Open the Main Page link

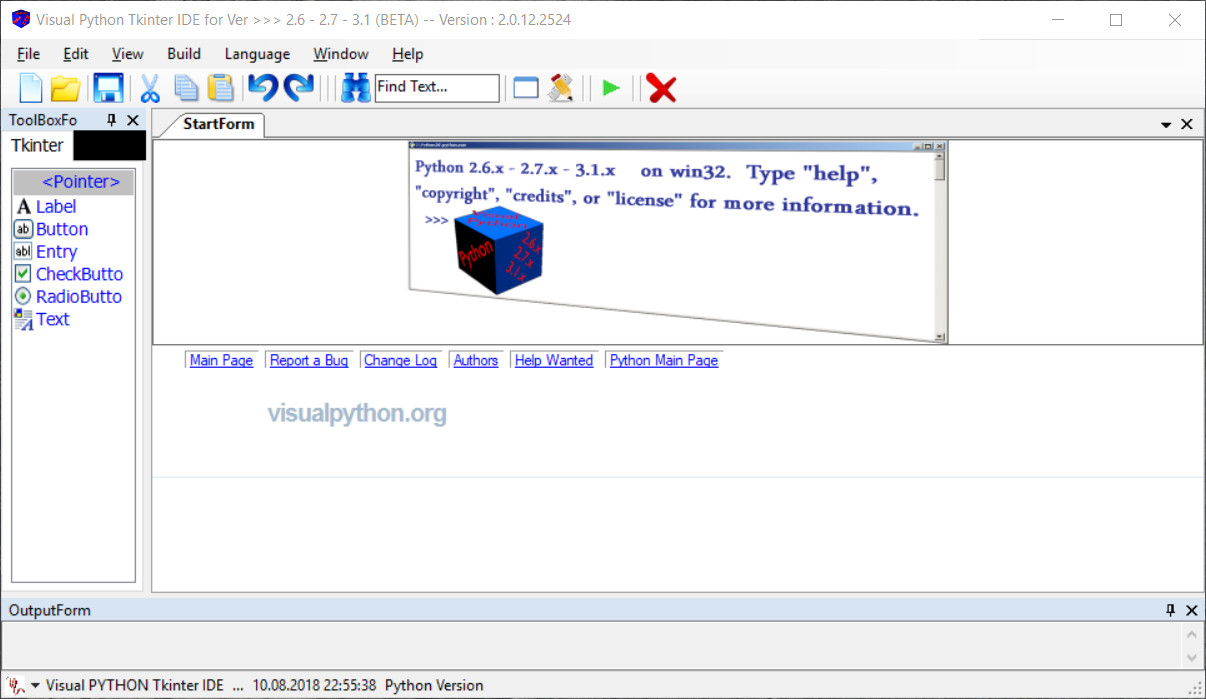coord(221,360)
